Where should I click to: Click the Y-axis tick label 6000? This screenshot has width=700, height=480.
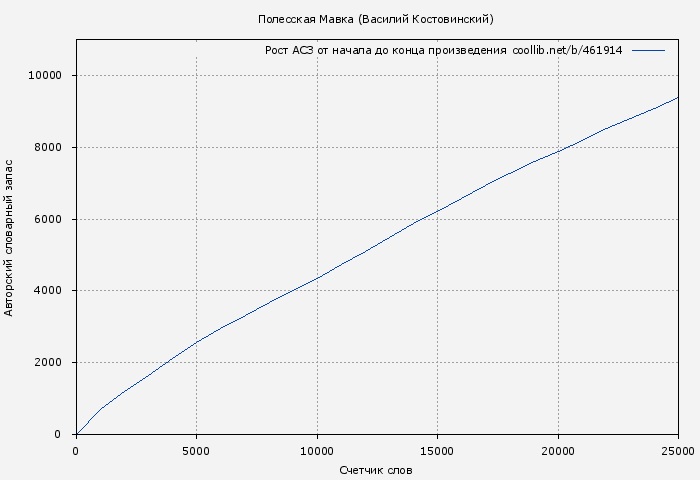47,219
